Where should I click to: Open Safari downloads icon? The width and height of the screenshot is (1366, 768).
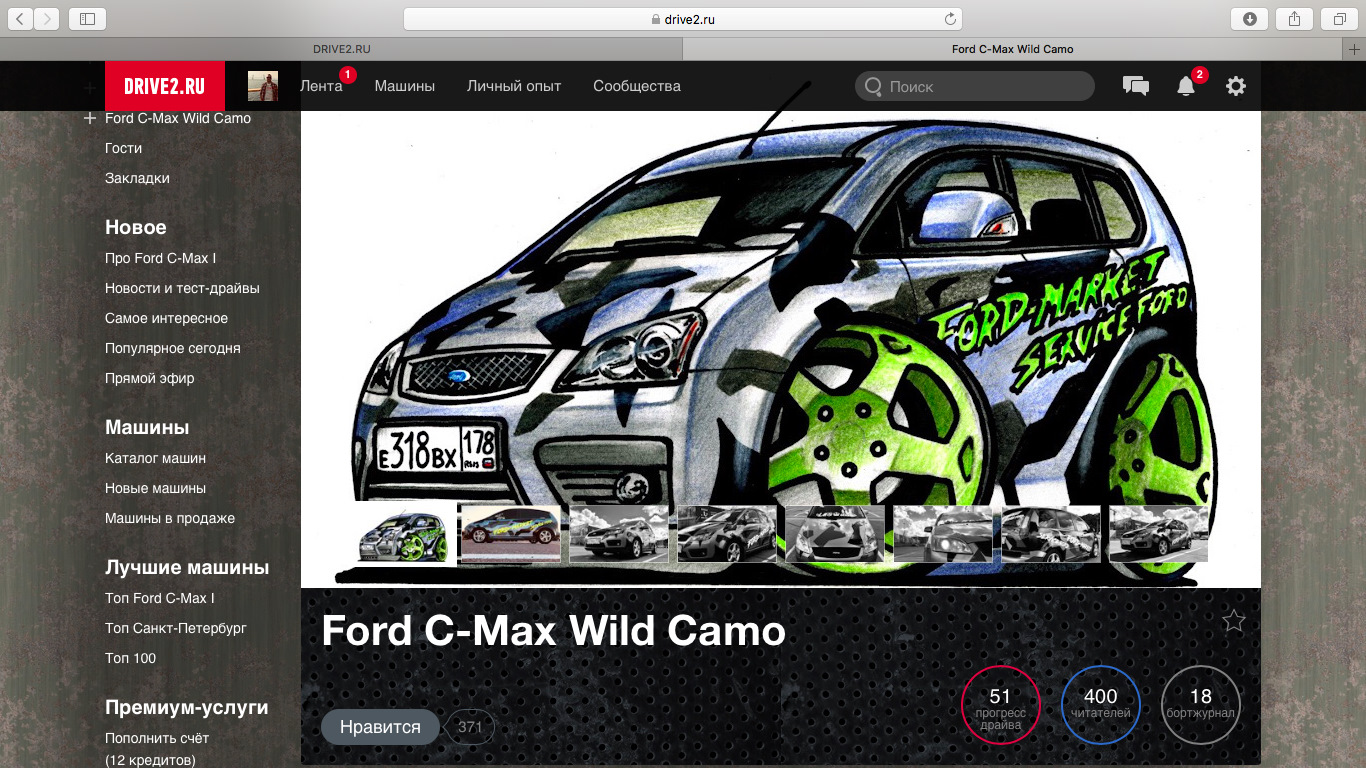pyautogui.click(x=1249, y=18)
